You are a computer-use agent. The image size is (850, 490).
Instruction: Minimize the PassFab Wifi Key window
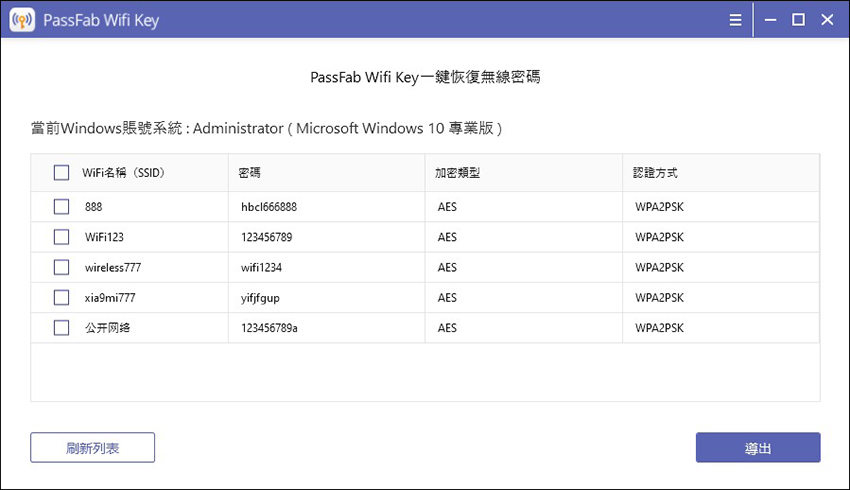pyautogui.click(x=770, y=20)
